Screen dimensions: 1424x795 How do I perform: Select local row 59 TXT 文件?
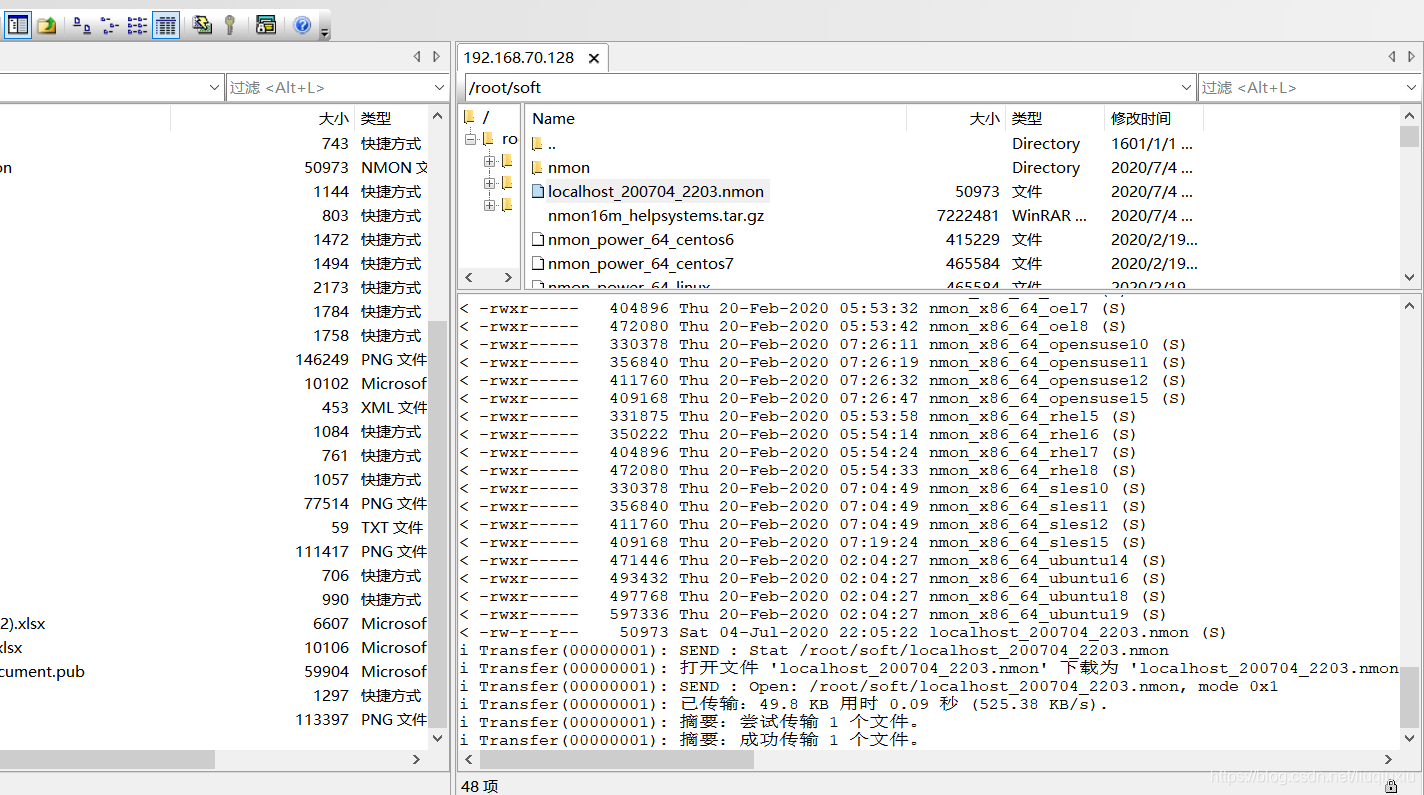point(214,528)
